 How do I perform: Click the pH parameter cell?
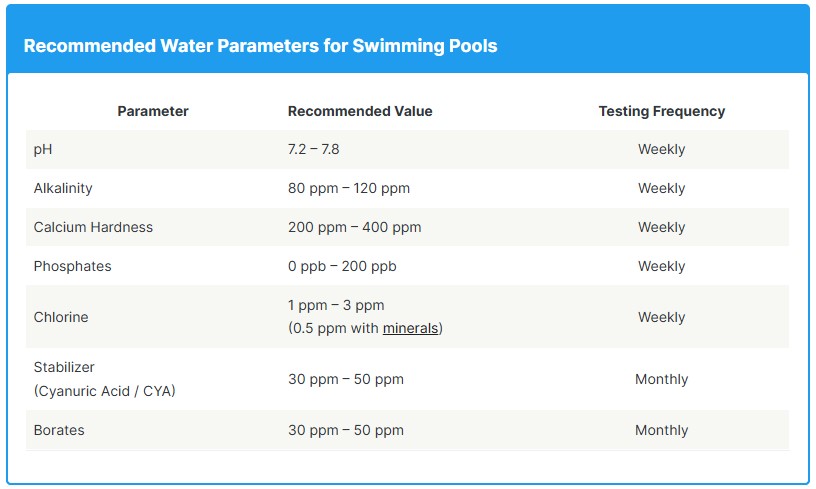point(43,149)
